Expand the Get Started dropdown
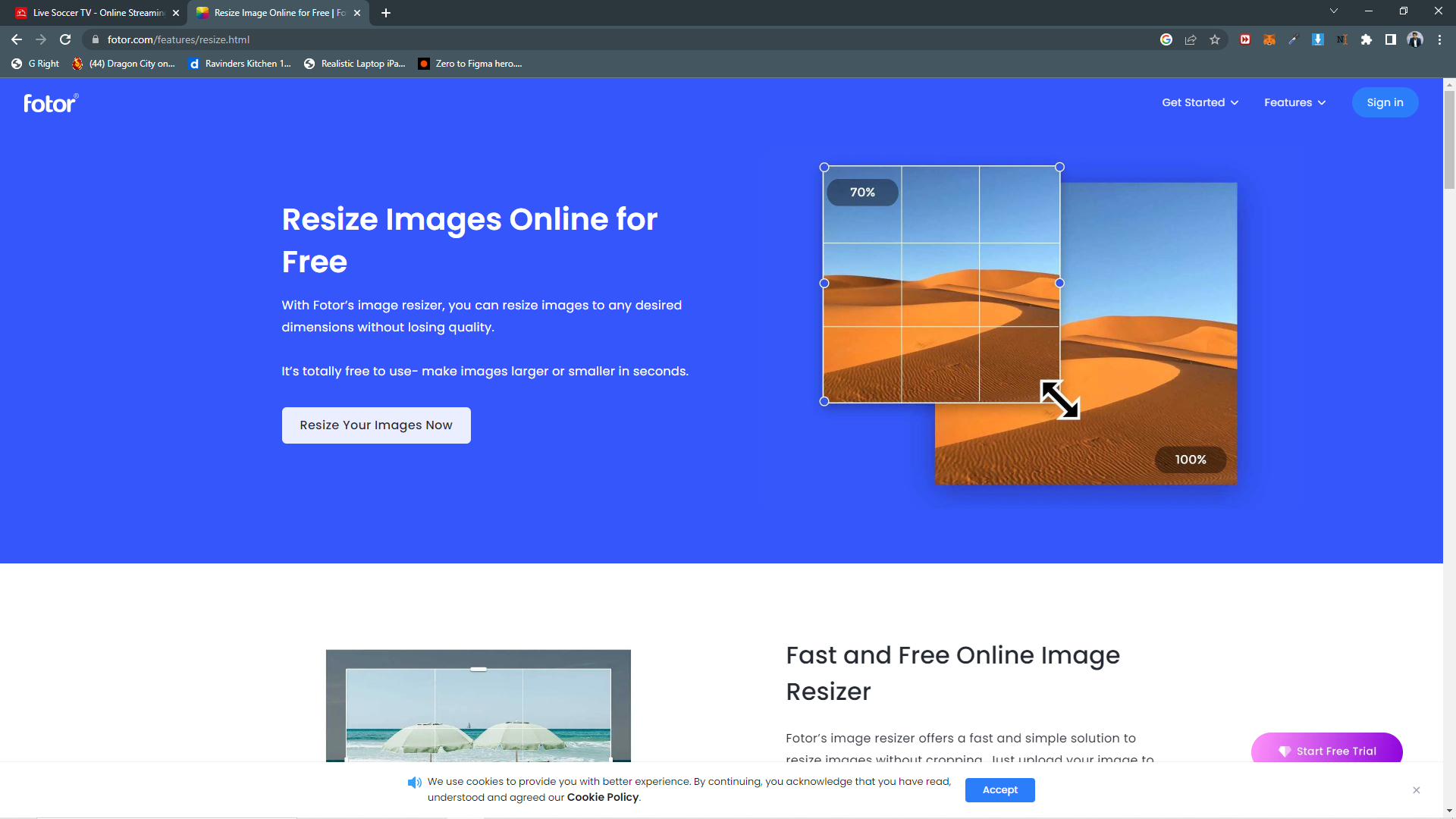 tap(1200, 102)
